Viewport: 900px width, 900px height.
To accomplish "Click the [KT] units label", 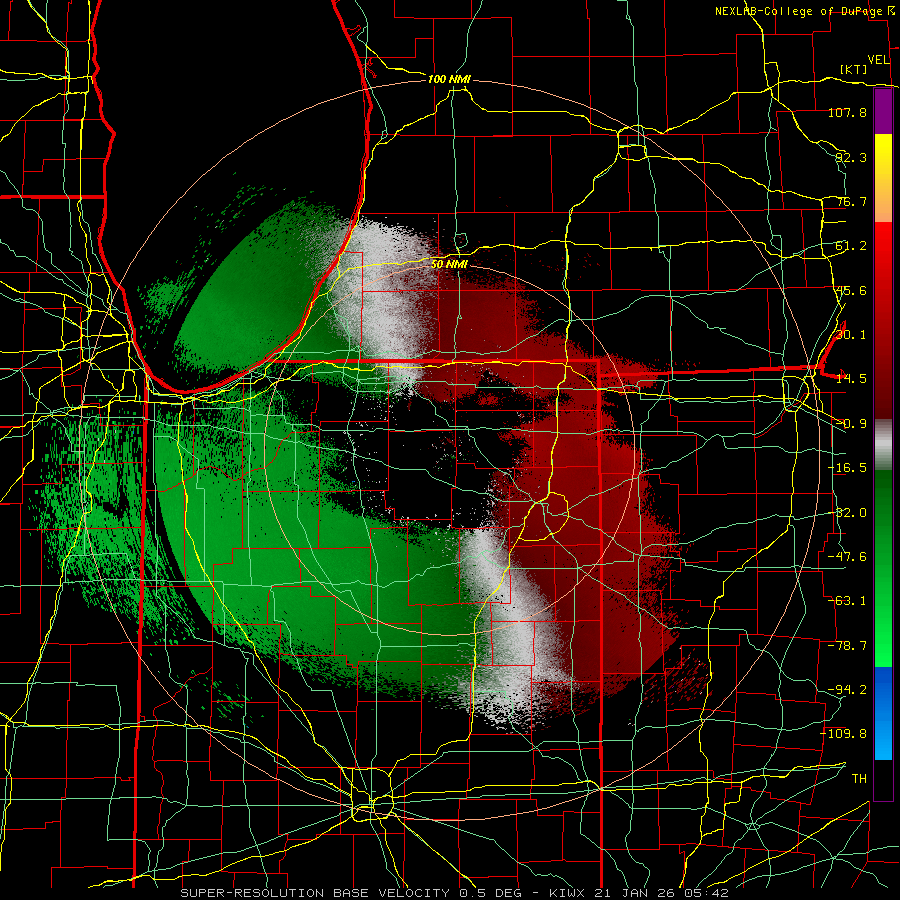I will (854, 69).
